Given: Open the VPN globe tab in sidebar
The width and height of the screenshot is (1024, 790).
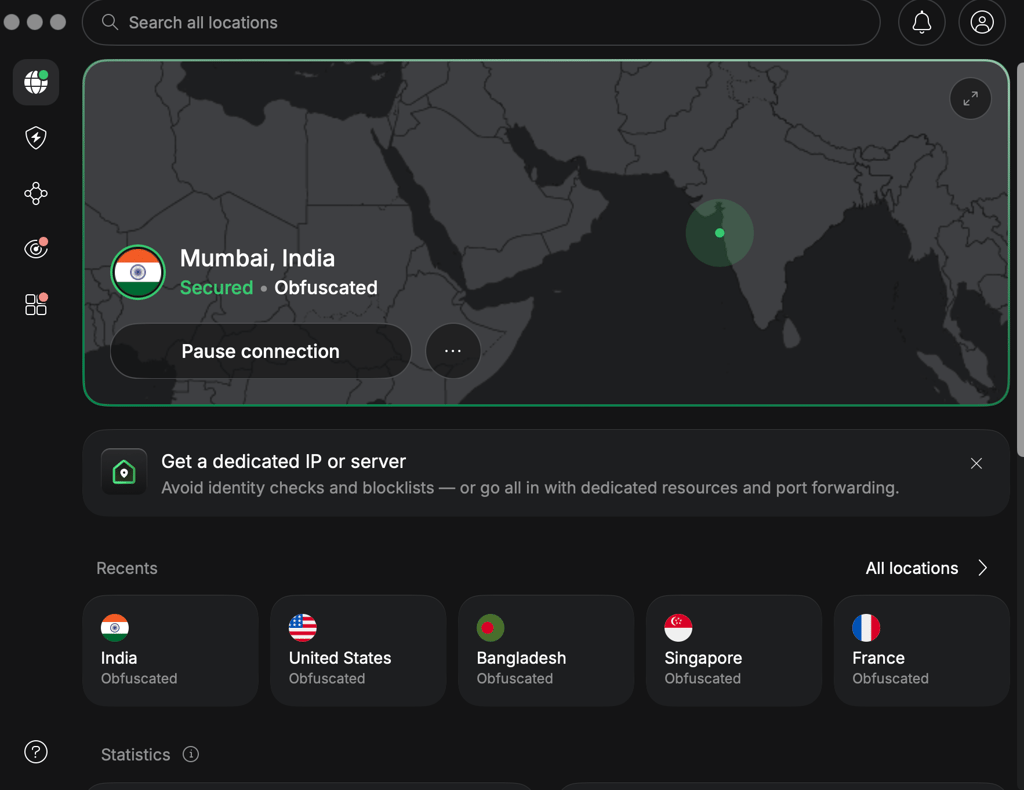Looking at the screenshot, I should point(36,82).
